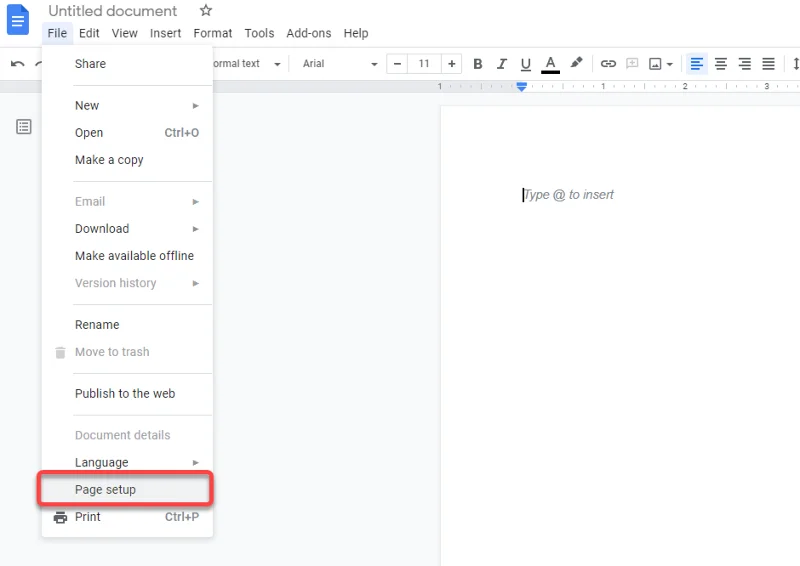
Task: Click the Insert image icon
Action: pyautogui.click(x=655, y=64)
